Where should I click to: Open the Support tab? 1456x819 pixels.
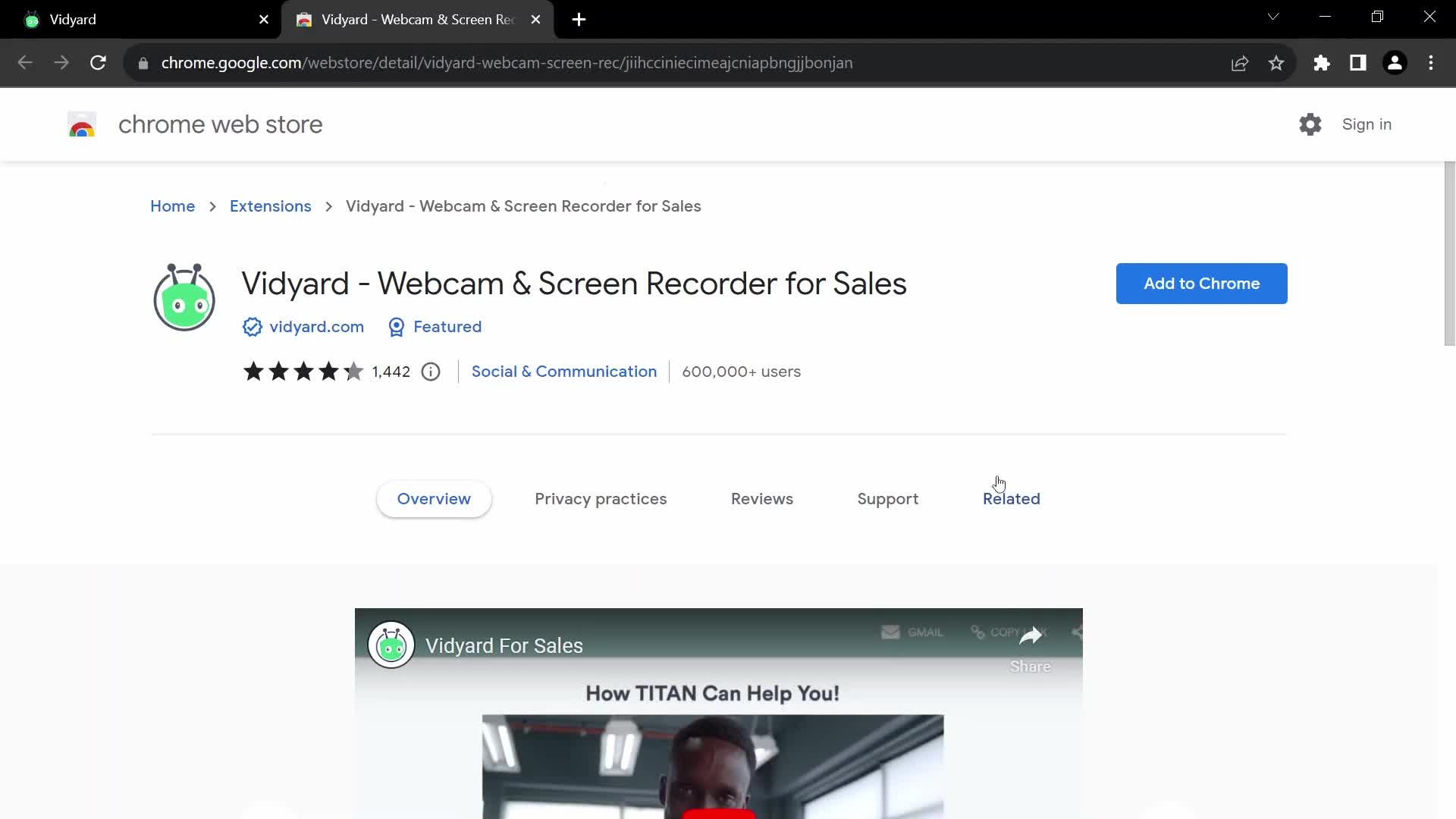pos(888,499)
